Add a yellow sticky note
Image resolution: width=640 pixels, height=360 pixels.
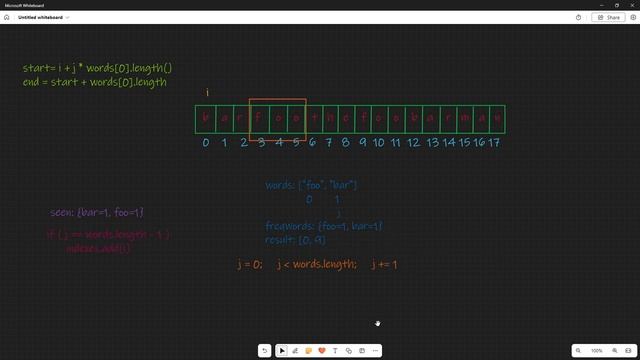pos(309,351)
